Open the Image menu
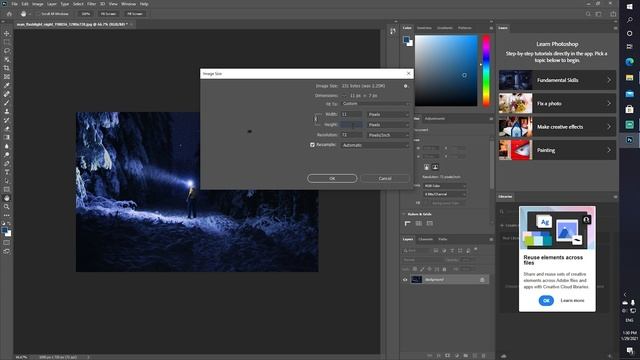 pyautogui.click(x=38, y=4)
